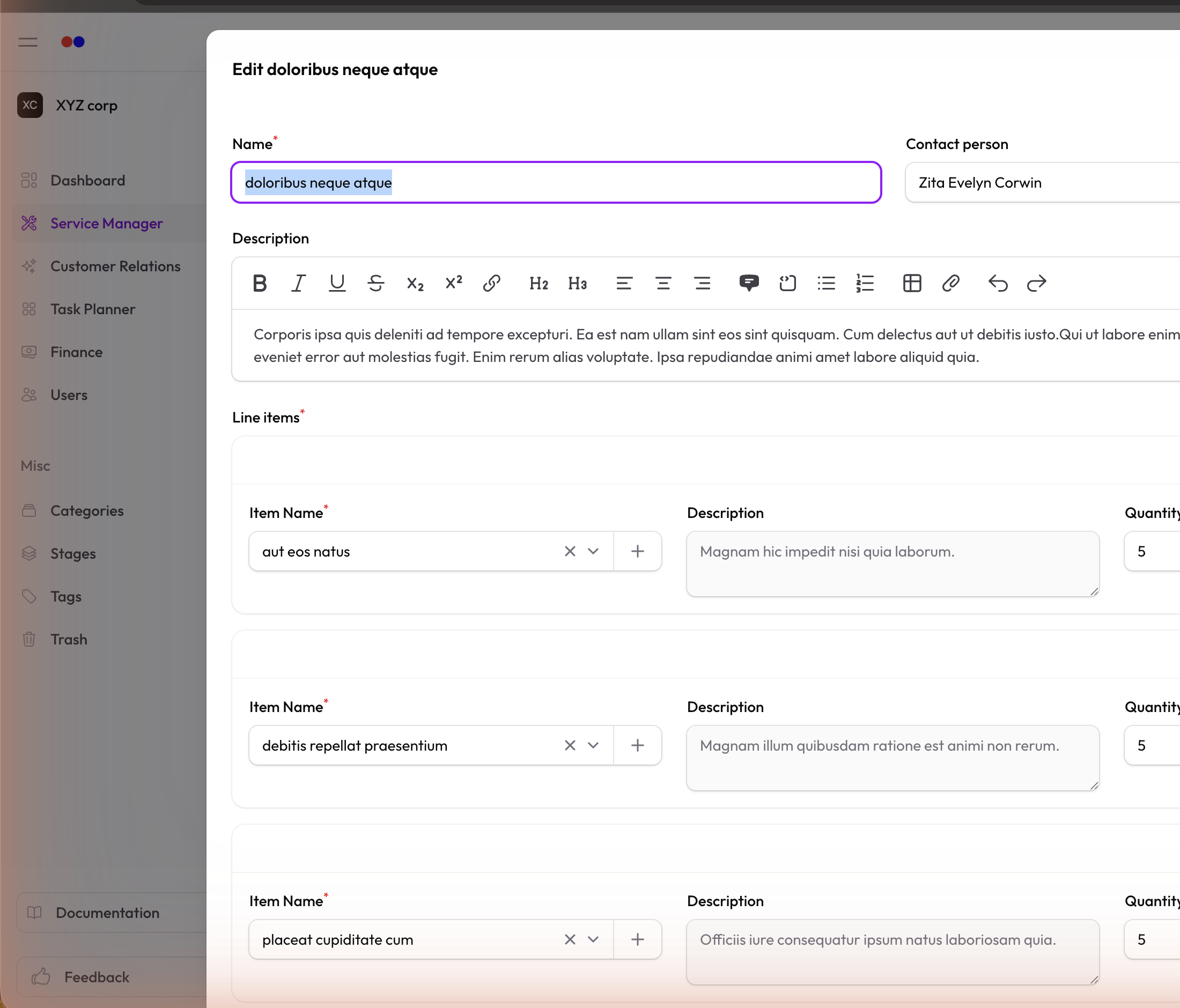This screenshot has height=1008, width=1180.
Task: Expand 'placeat cupiditate cum' item dropdown
Action: coord(593,940)
